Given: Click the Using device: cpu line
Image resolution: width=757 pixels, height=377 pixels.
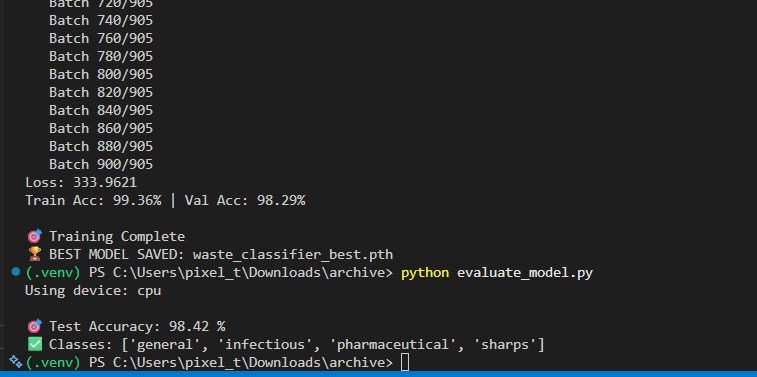Looking at the screenshot, I should [x=93, y=291].
